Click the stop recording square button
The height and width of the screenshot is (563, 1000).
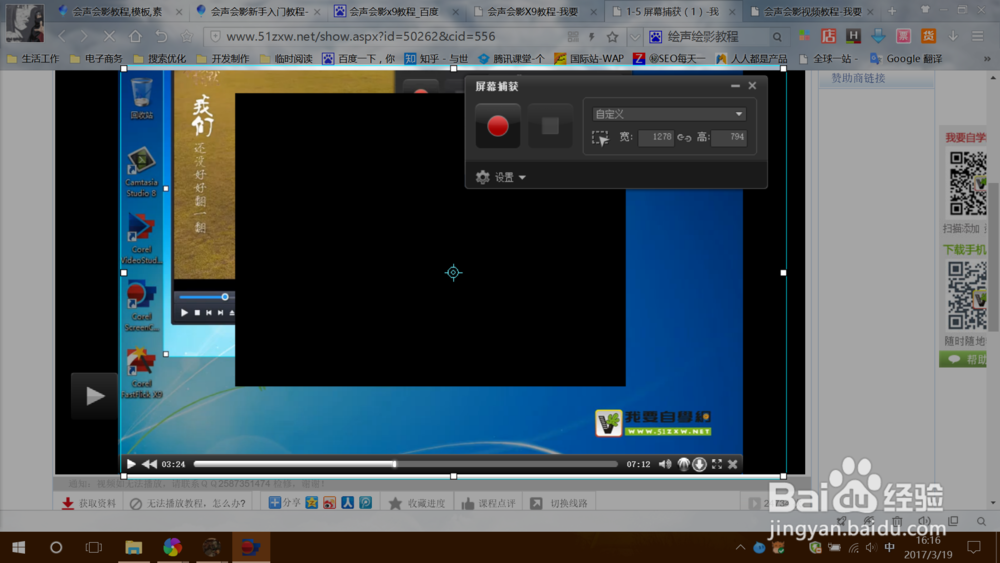pos(550,126)
